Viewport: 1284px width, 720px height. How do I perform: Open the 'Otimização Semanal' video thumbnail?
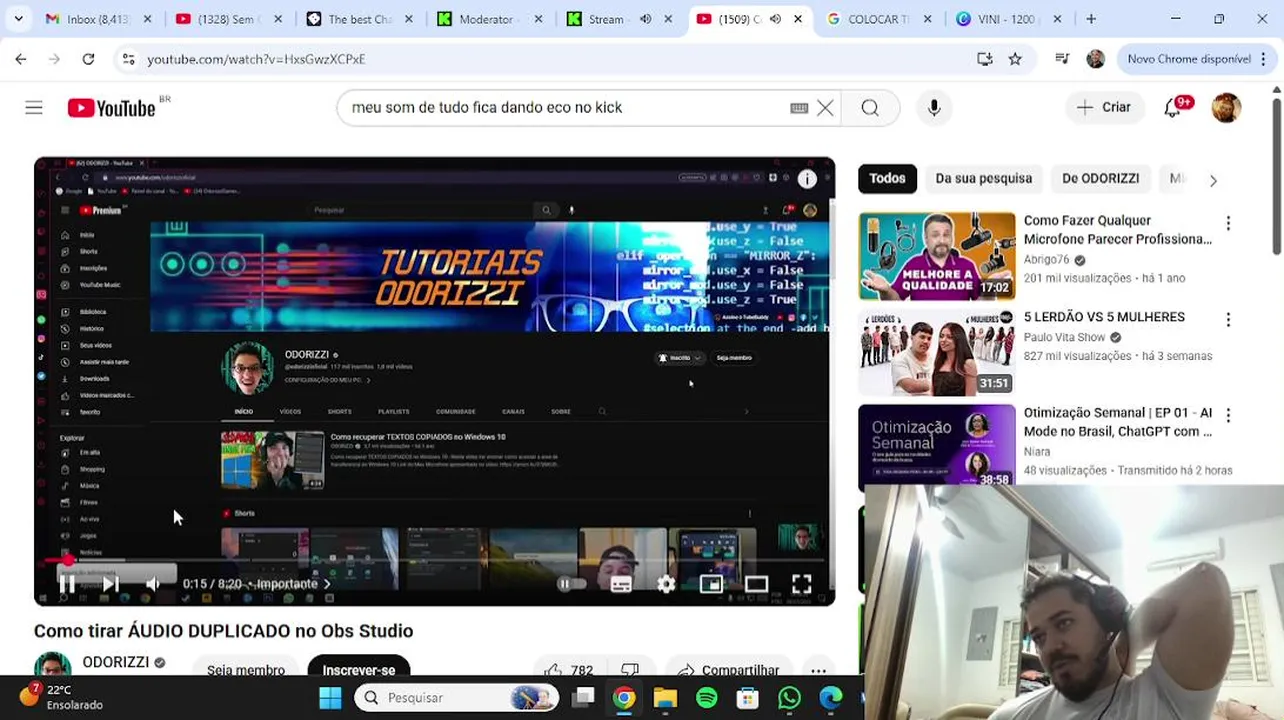pos(936,447)
